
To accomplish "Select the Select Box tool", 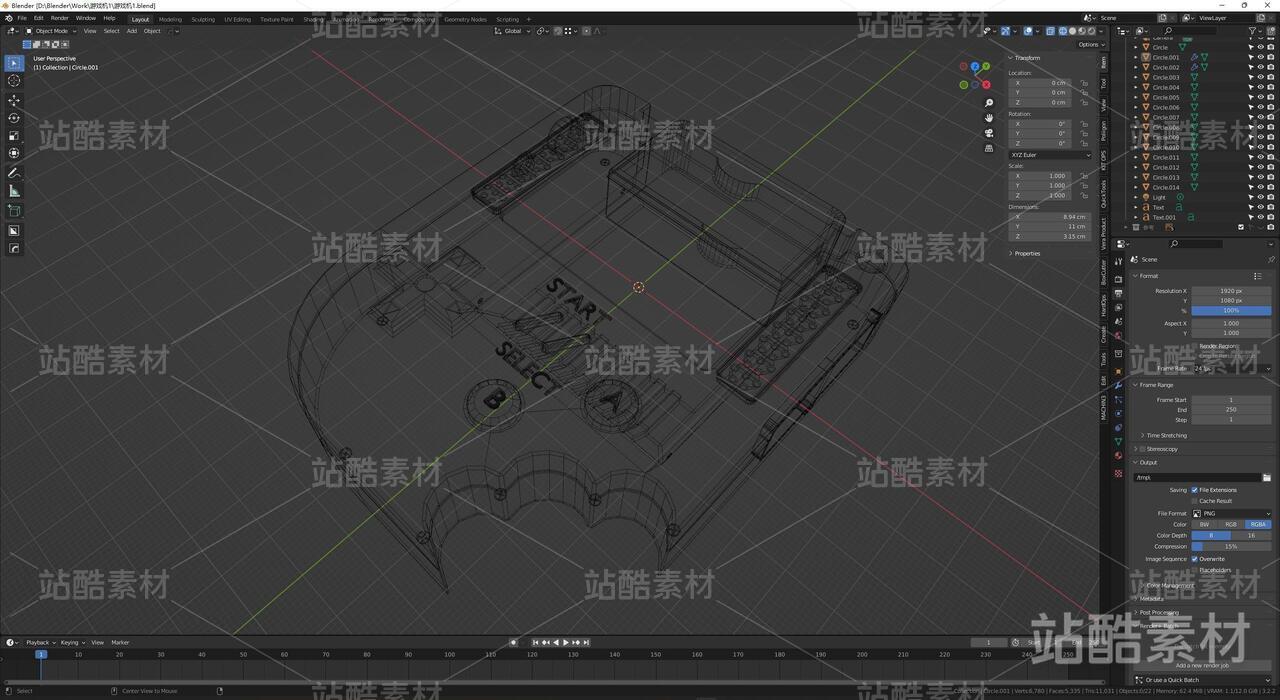I will click(x=14, y=63).
